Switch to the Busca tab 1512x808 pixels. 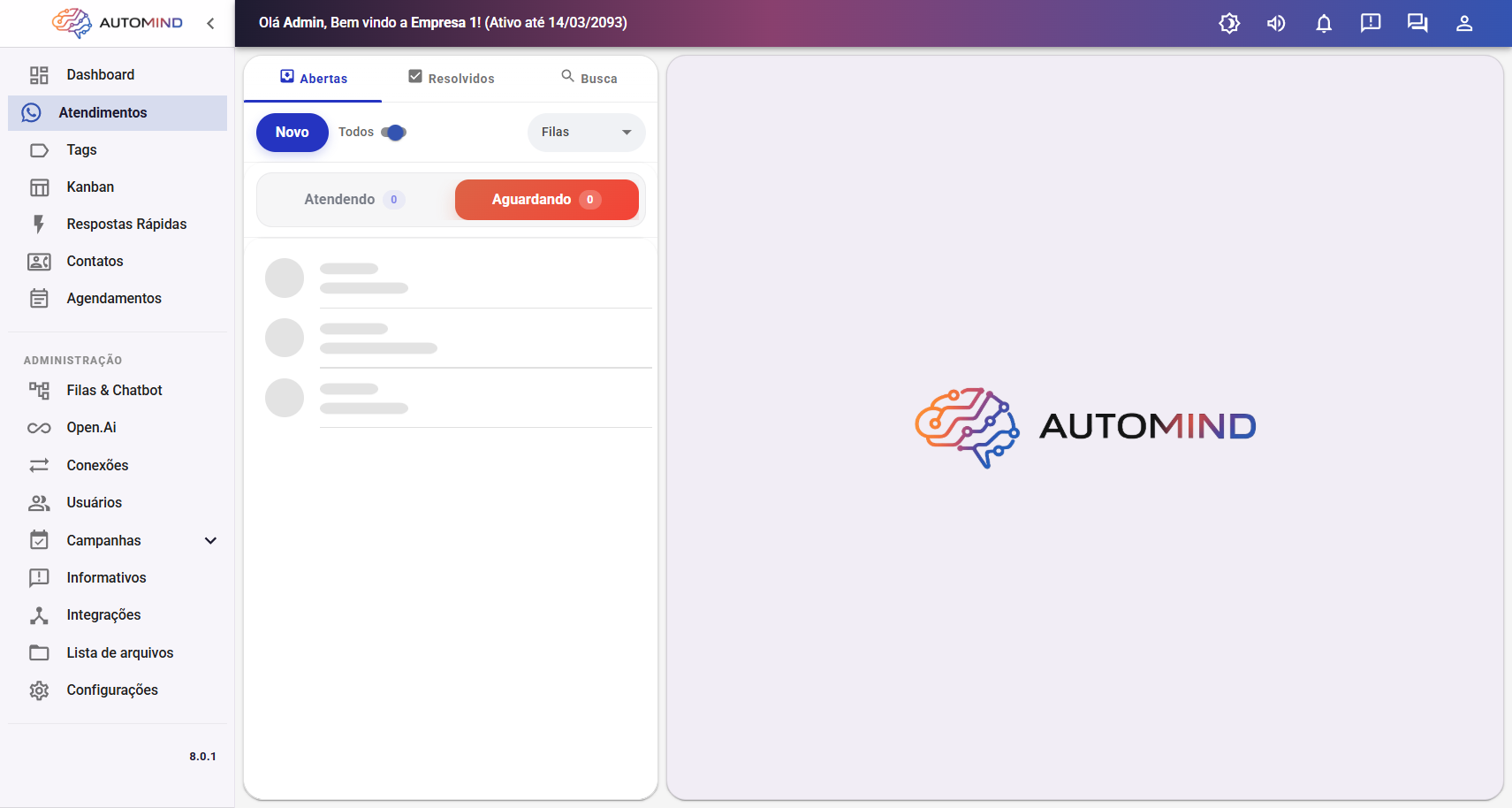(x=589, y=79)
